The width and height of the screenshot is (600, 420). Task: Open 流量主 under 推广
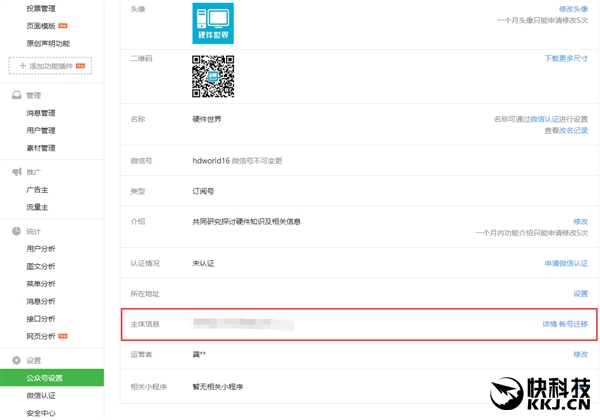pos(37,207)
